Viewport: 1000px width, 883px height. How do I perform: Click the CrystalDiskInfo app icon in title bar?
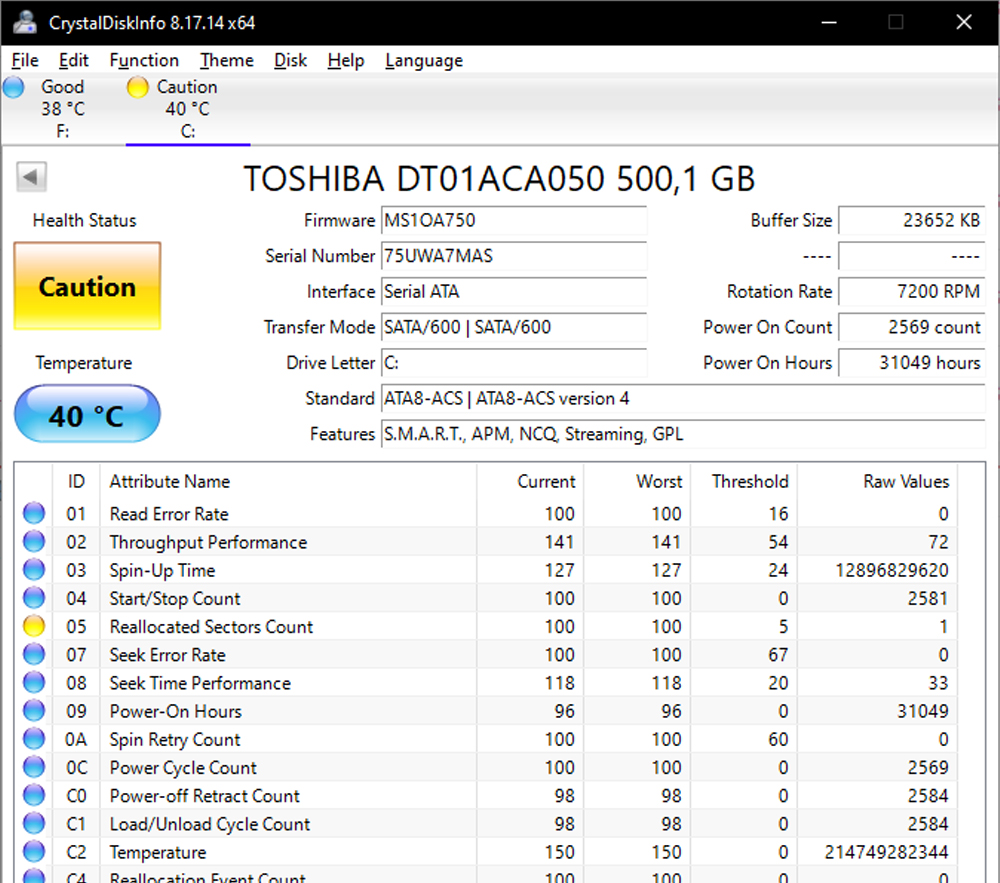tap(25, 22)
